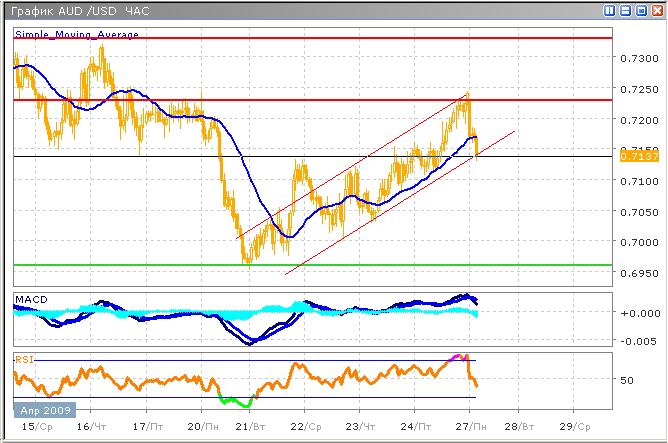Screen dimensions: 668x443
Task: Maximize the AUD/USD chart window
Action: pyautogui.click(x=641, y=11)
